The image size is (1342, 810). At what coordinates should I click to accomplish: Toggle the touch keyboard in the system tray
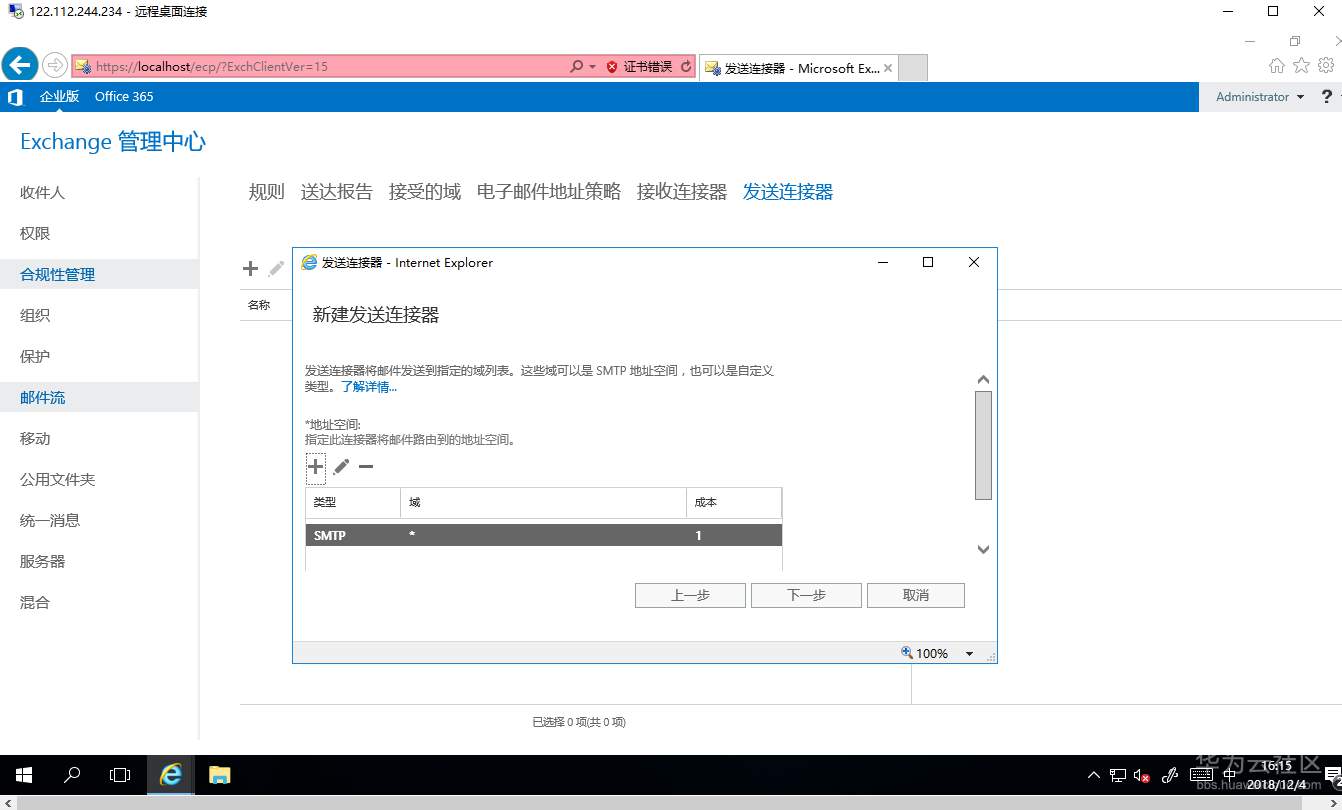tap(1200, 775)
